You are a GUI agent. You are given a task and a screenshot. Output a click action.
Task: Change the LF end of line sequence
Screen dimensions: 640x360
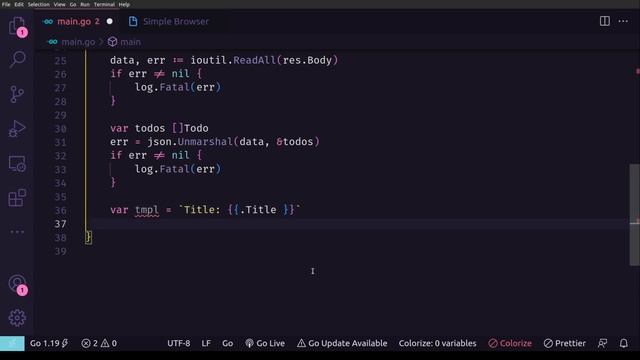(206, 343)
